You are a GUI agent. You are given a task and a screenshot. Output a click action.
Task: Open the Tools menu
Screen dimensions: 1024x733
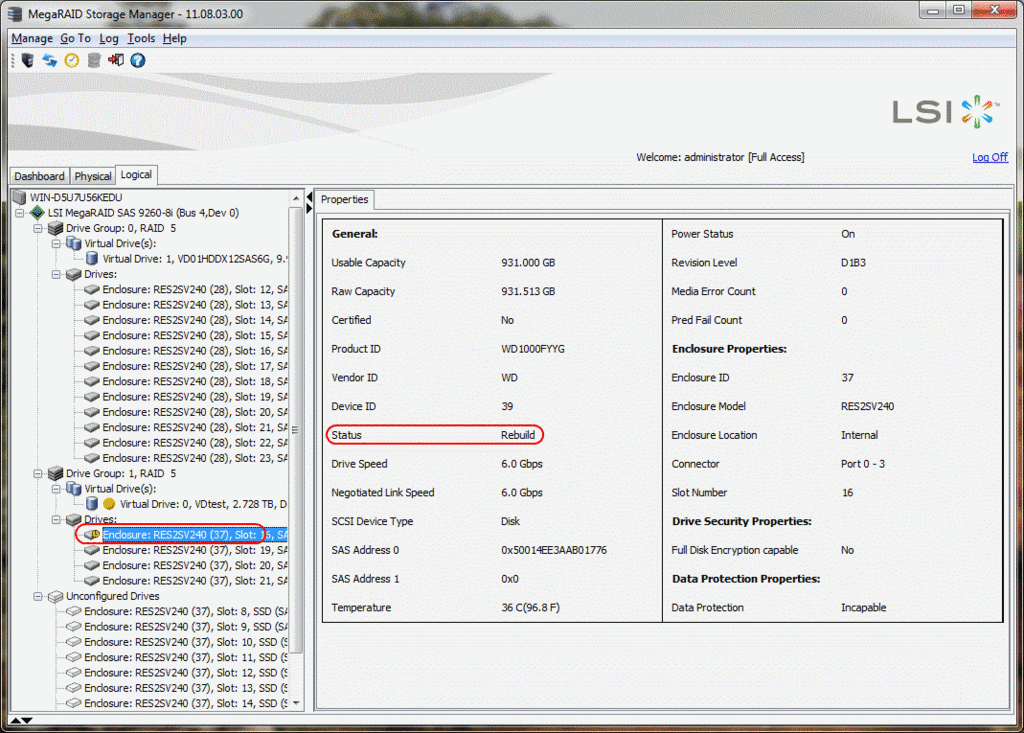click(141, 39)
